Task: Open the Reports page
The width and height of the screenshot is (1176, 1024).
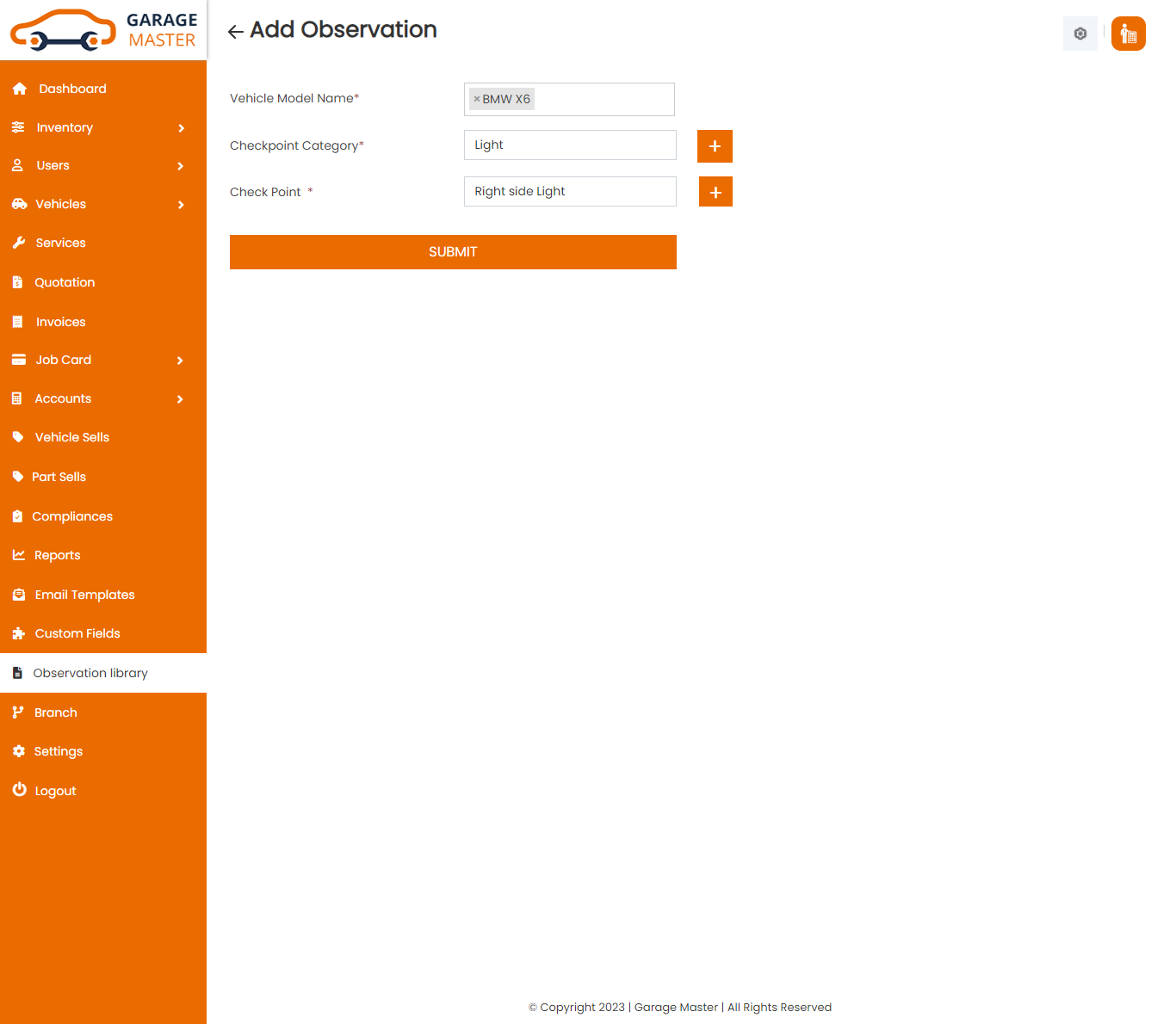Action: [57, 555]
